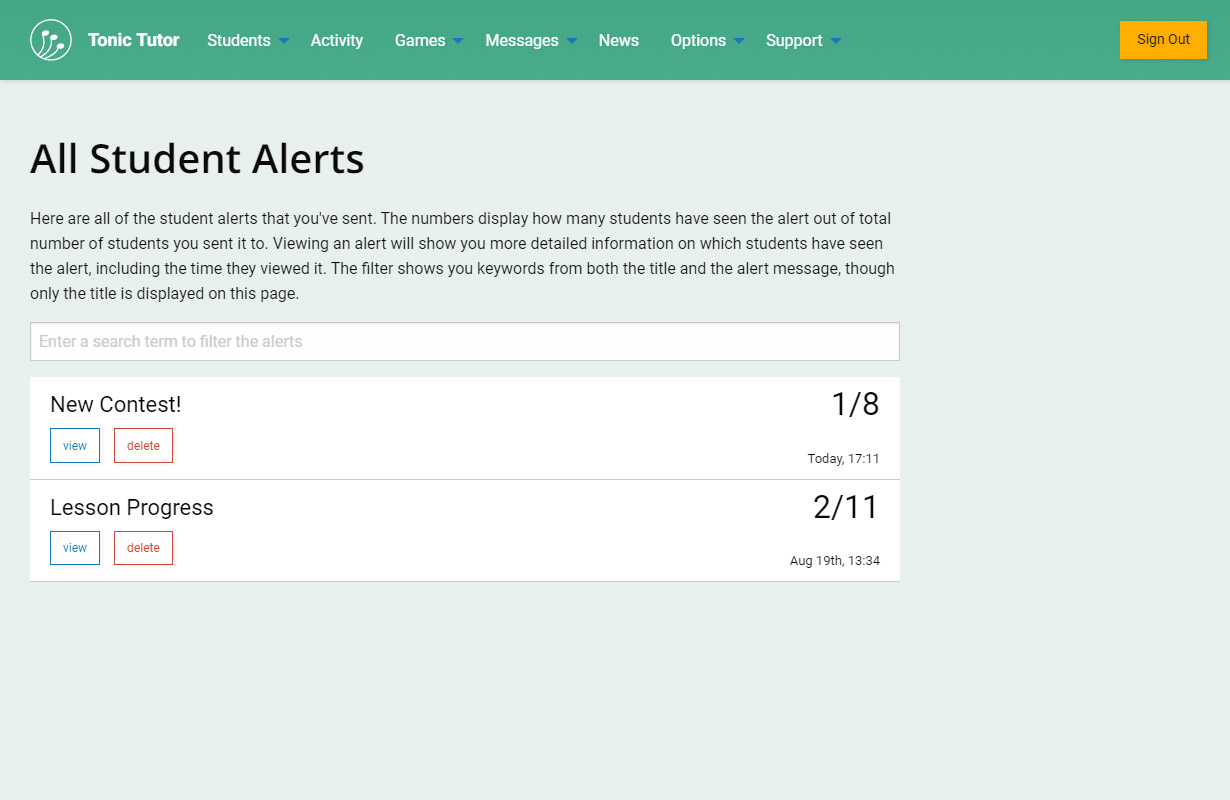
Task: View the New Contest! alert
Action: coord(75,446)
